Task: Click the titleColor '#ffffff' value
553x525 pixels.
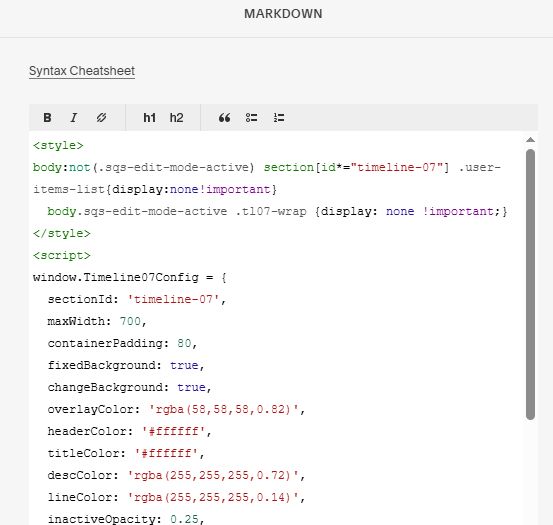Action: pos(166,453)
